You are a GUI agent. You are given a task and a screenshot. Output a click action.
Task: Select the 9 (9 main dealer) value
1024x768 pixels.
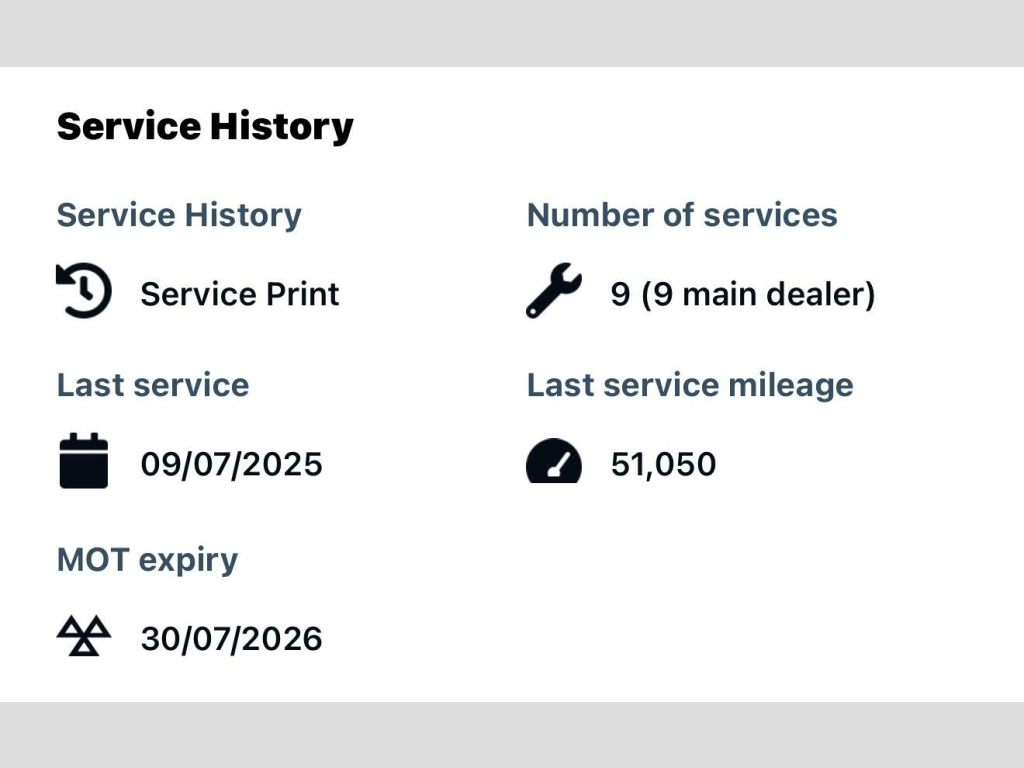(743, 295)
